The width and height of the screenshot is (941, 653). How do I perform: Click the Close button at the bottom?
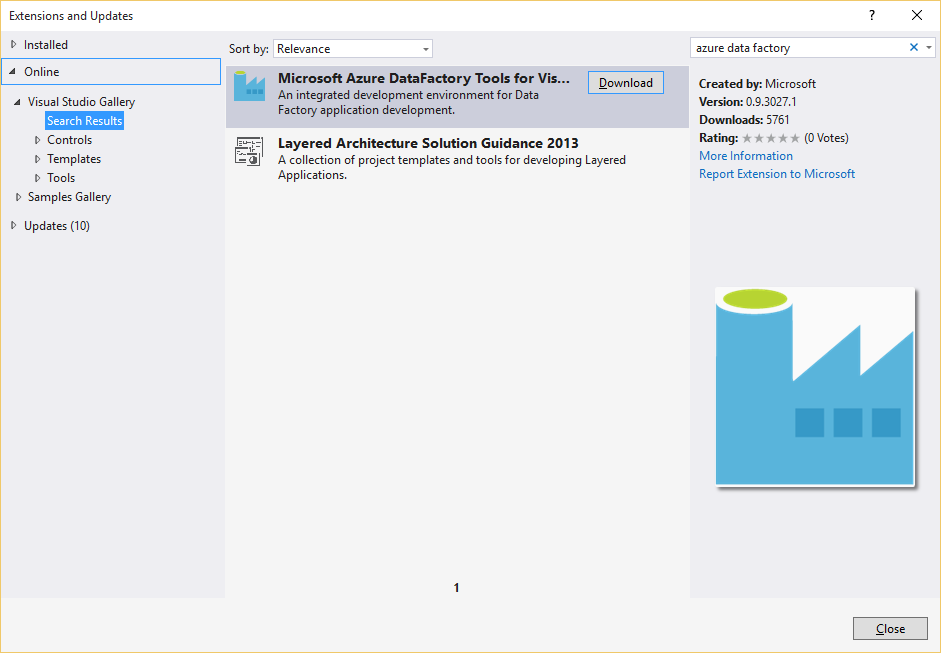point(890,628)
